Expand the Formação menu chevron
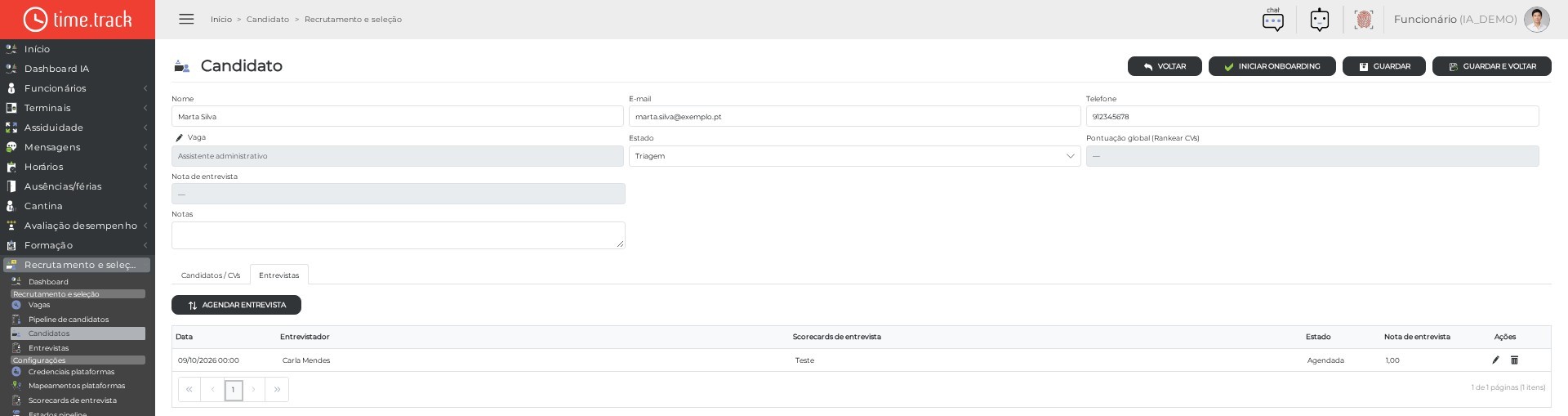This screenshot has width=1568, height=416. (x=145, y=245)
